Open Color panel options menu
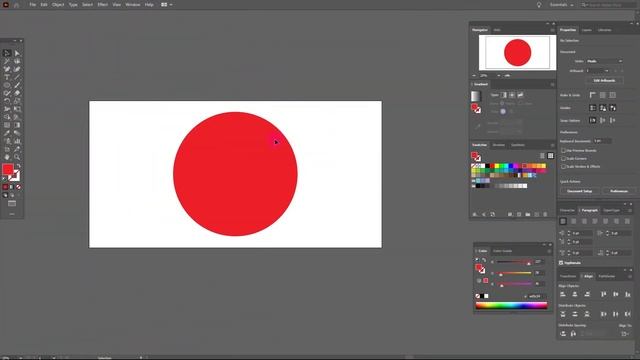This screenshot has height=360, width=640. [x=549, y=251]
